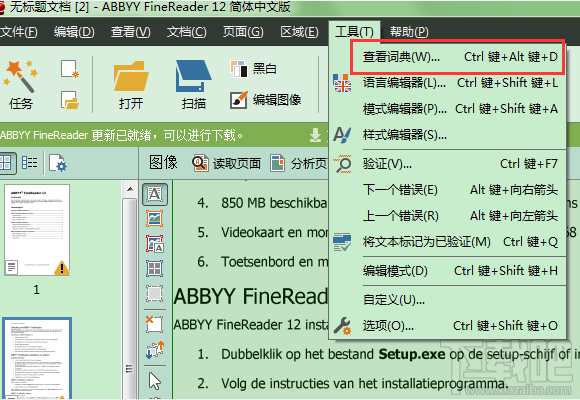Open 帮助(P) menu

click(x=409, y=32)
